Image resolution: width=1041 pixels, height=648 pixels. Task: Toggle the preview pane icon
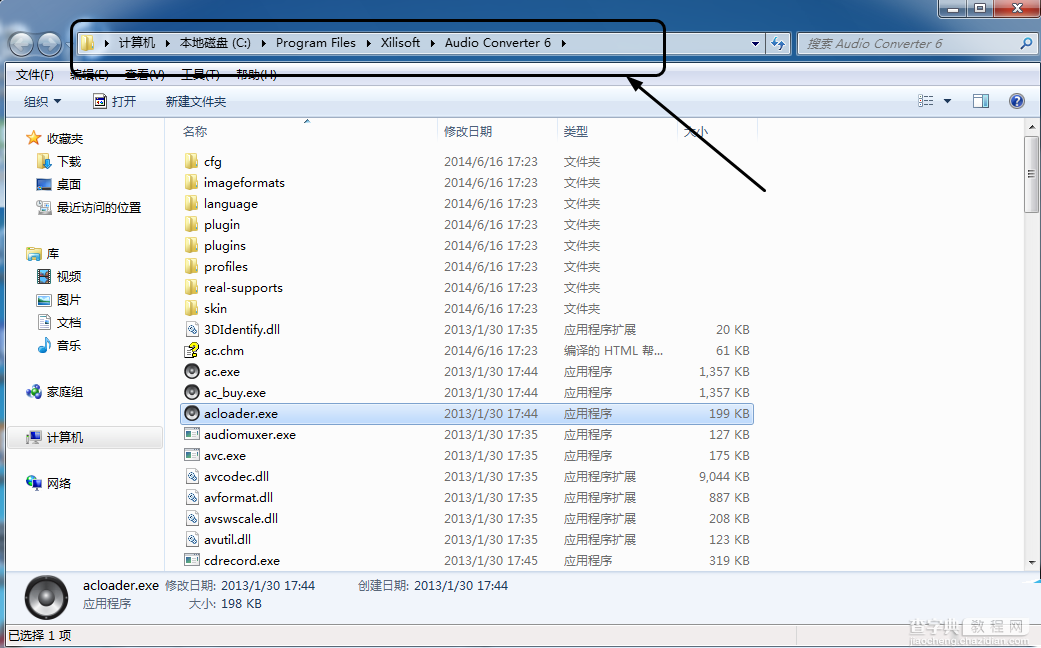(981, 101)
